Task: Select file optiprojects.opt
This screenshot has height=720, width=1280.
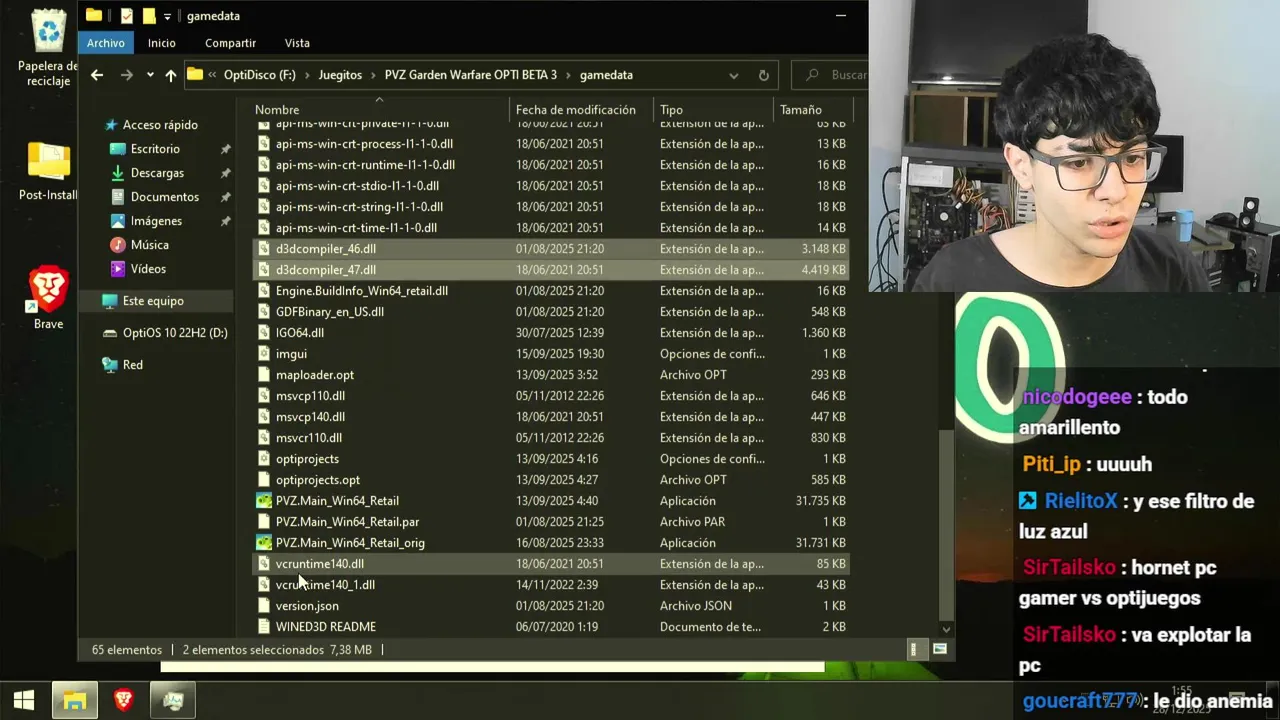Action: pyautogui.click(x=550, y=480)
